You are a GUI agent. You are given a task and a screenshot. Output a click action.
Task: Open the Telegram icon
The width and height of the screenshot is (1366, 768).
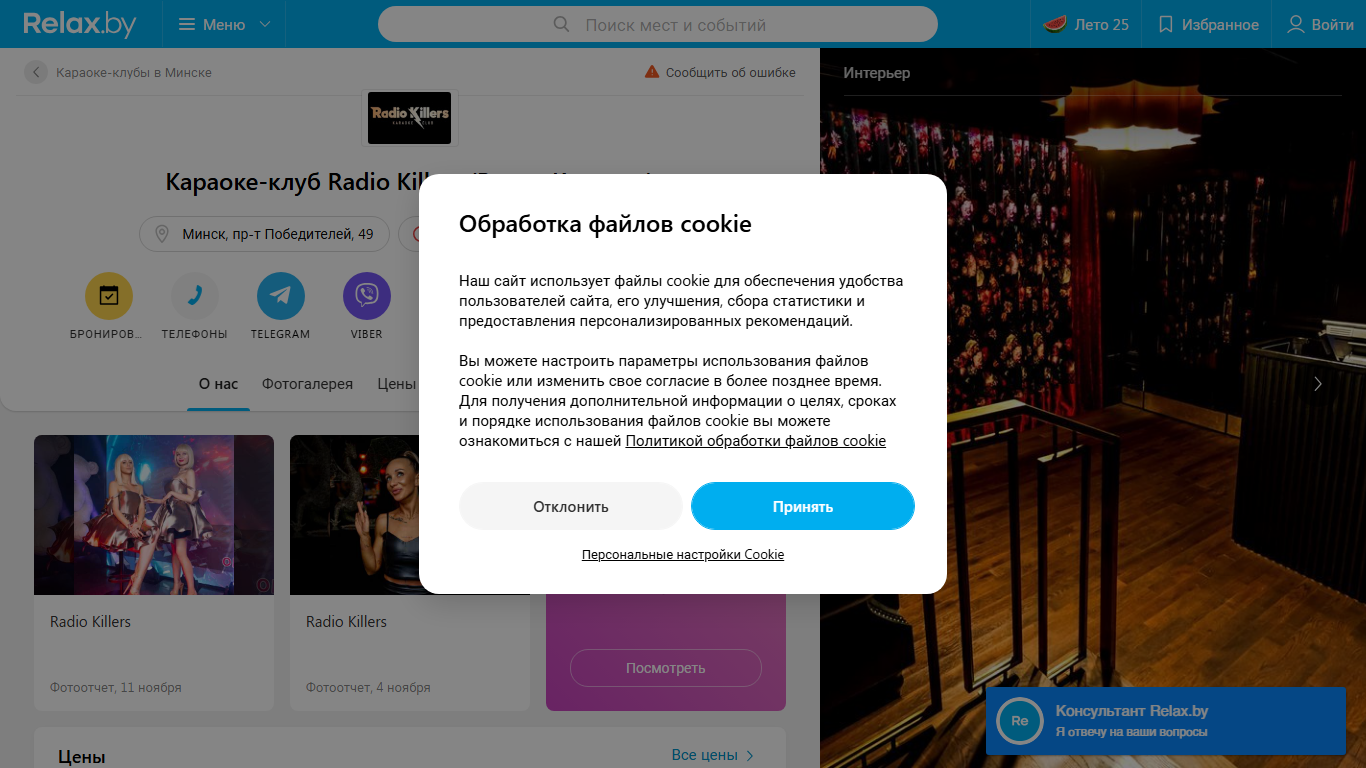tap(281, 296)
